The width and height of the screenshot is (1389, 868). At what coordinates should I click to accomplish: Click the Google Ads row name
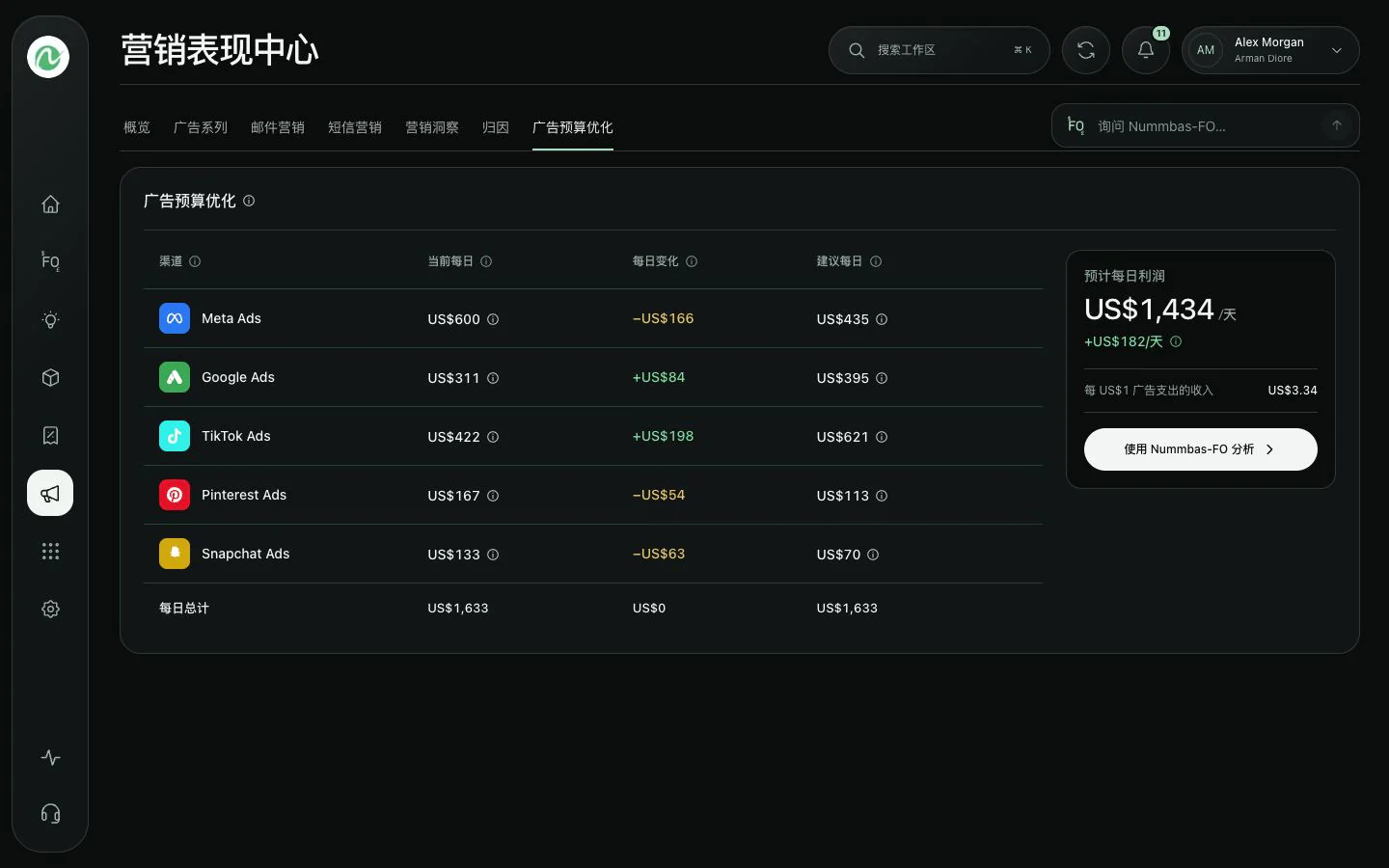(x=238, y=377)
